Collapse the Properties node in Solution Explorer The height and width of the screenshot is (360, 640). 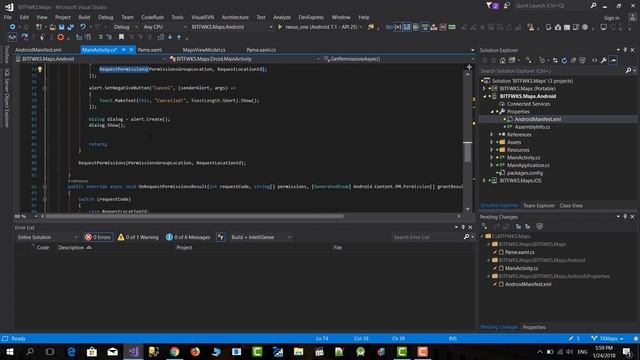tap(491, 111)
